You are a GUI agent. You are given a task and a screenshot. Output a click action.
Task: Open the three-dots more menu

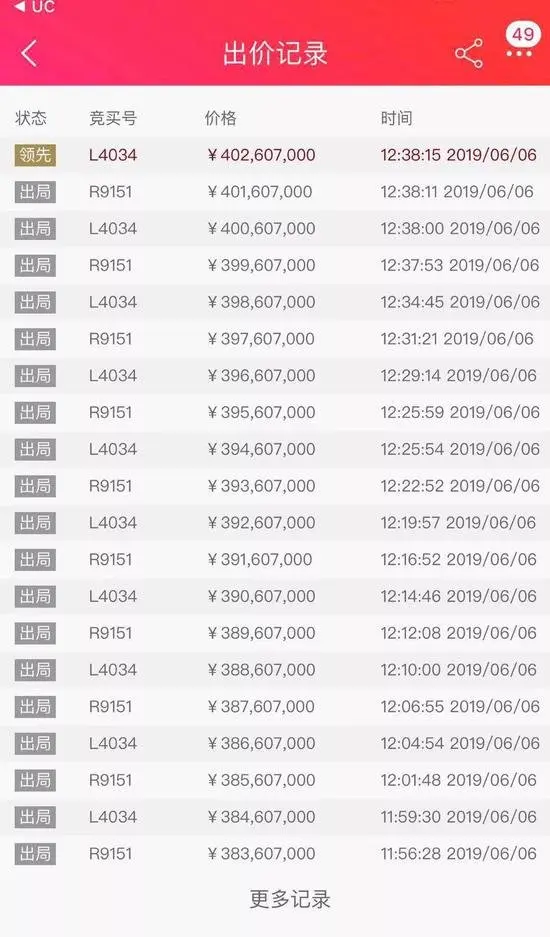[518, 54]
